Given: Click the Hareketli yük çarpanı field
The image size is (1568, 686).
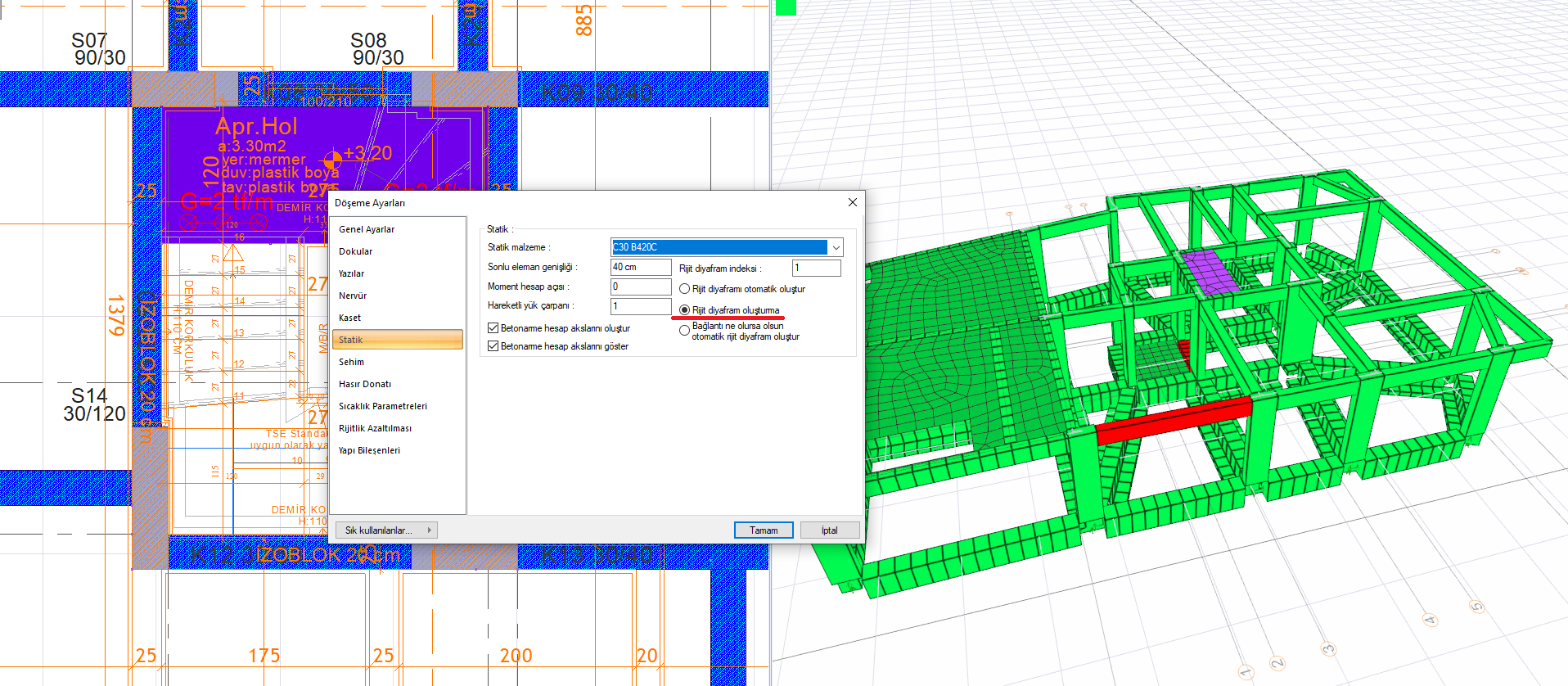Looking at the screenshot, I should pos(641,306).
